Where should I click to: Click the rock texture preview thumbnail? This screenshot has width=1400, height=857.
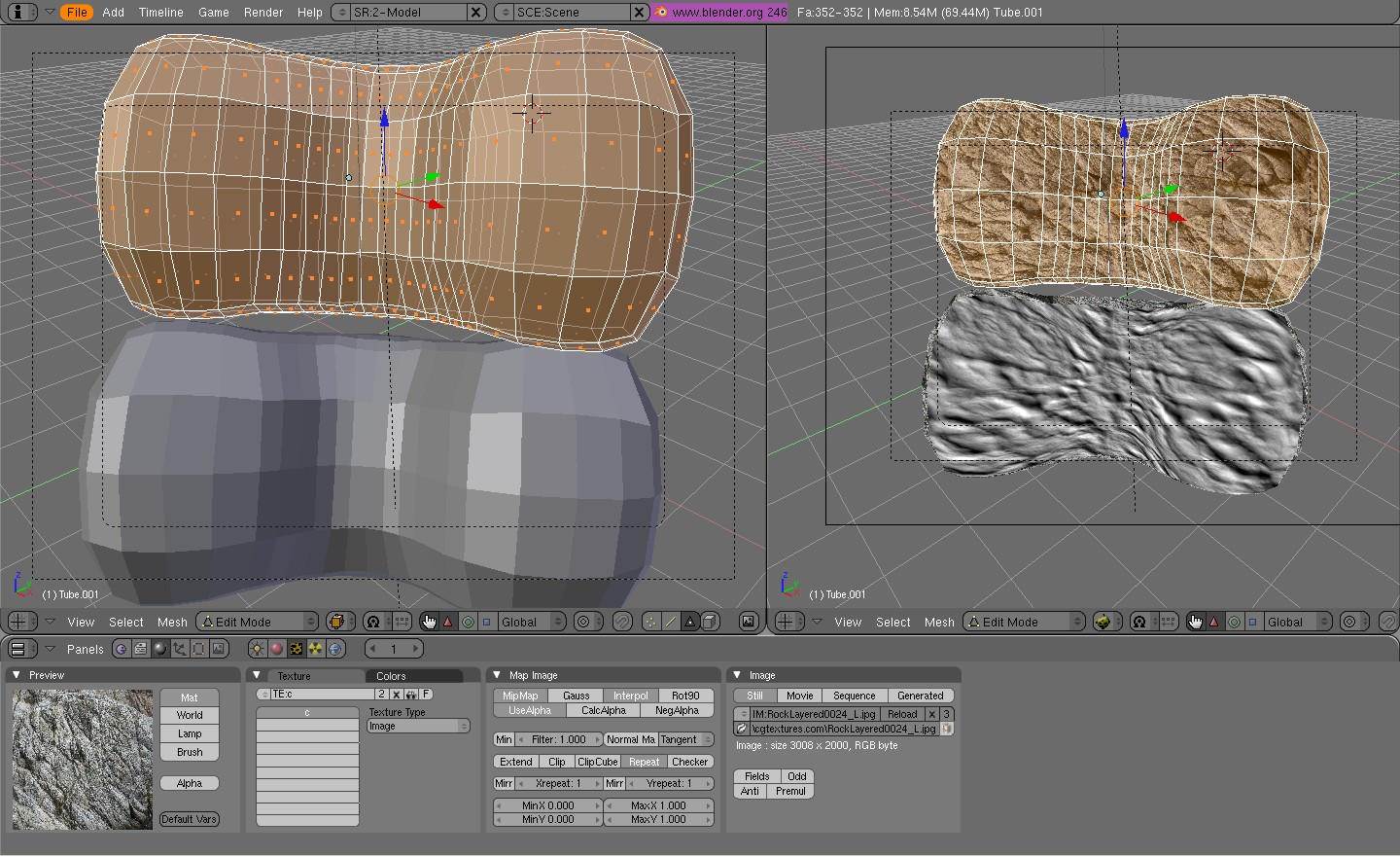(82, 759)
